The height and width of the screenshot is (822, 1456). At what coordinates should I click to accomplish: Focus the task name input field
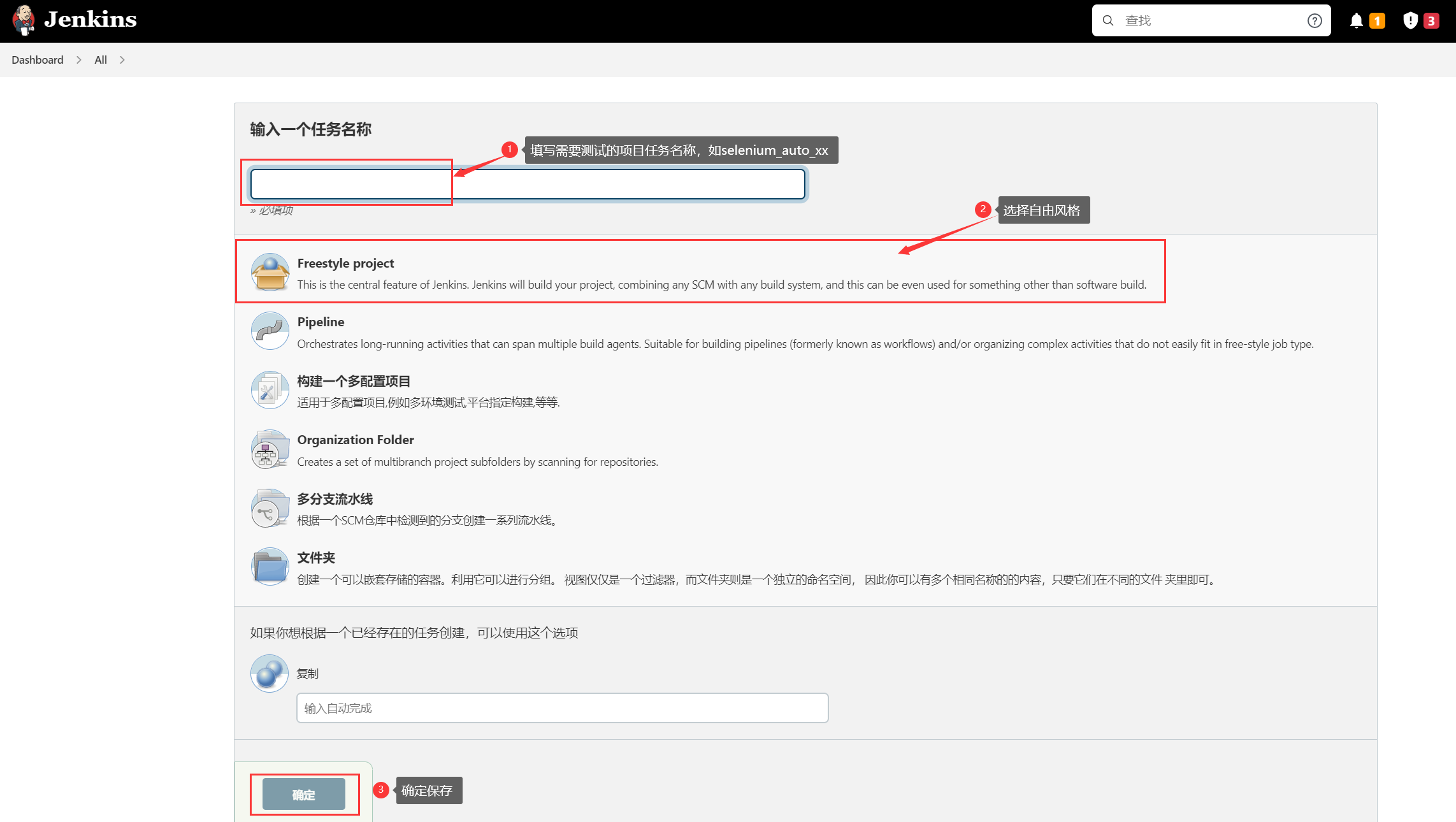[x=528, y=184]
